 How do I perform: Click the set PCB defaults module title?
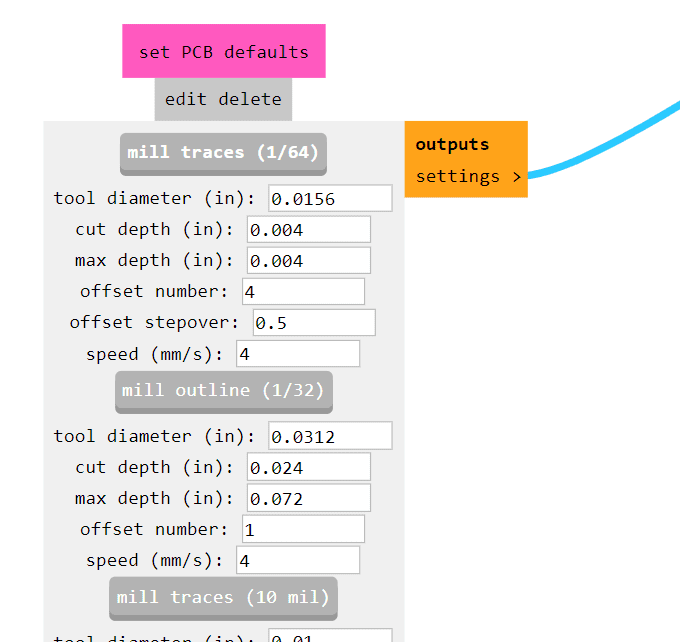(x=224, y=52)
